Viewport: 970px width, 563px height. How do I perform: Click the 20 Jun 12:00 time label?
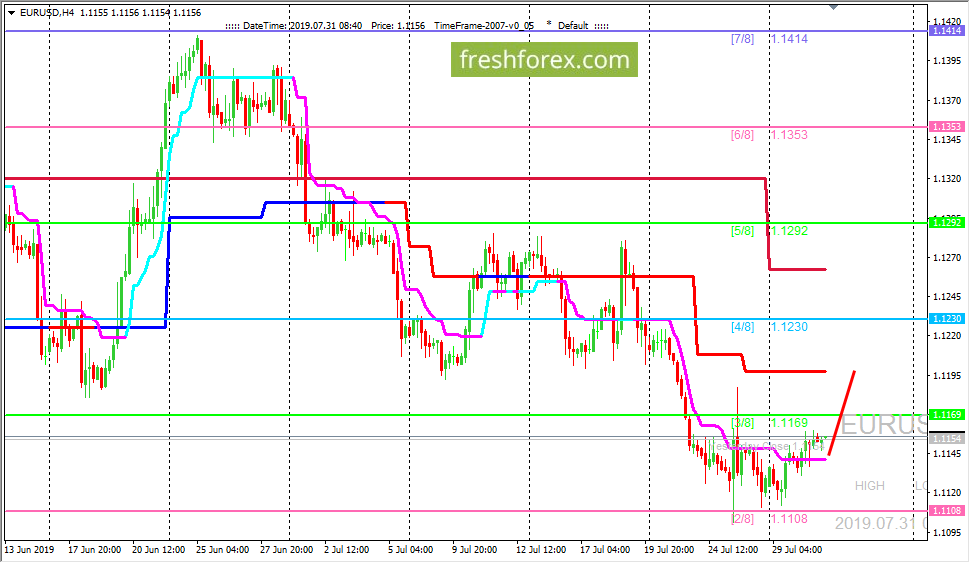click(158, 549)
